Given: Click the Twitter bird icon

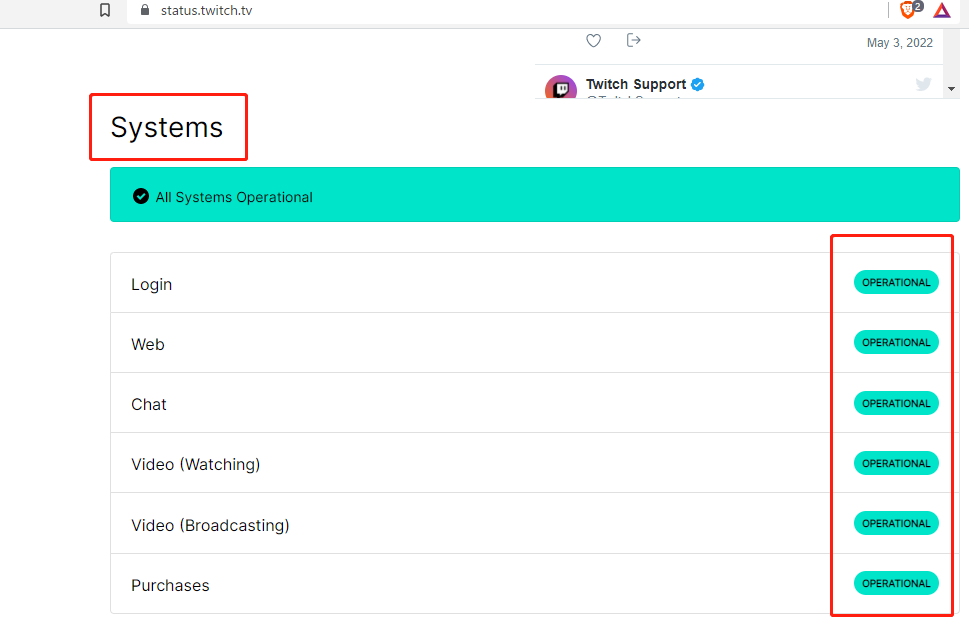Looking at the screenshot, I should [x=923, y=84].
